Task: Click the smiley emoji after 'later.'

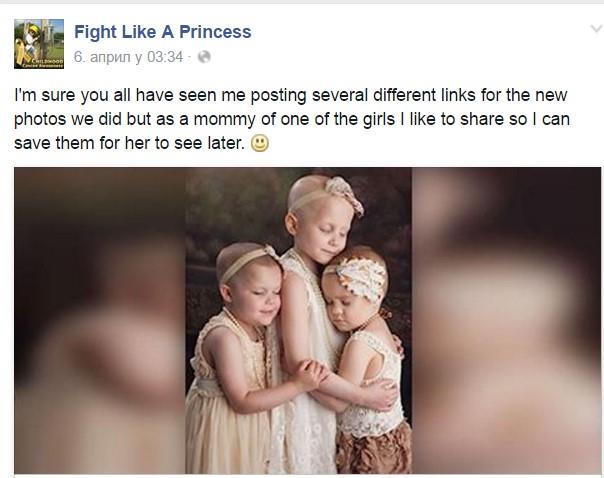Action: (260, 143)
